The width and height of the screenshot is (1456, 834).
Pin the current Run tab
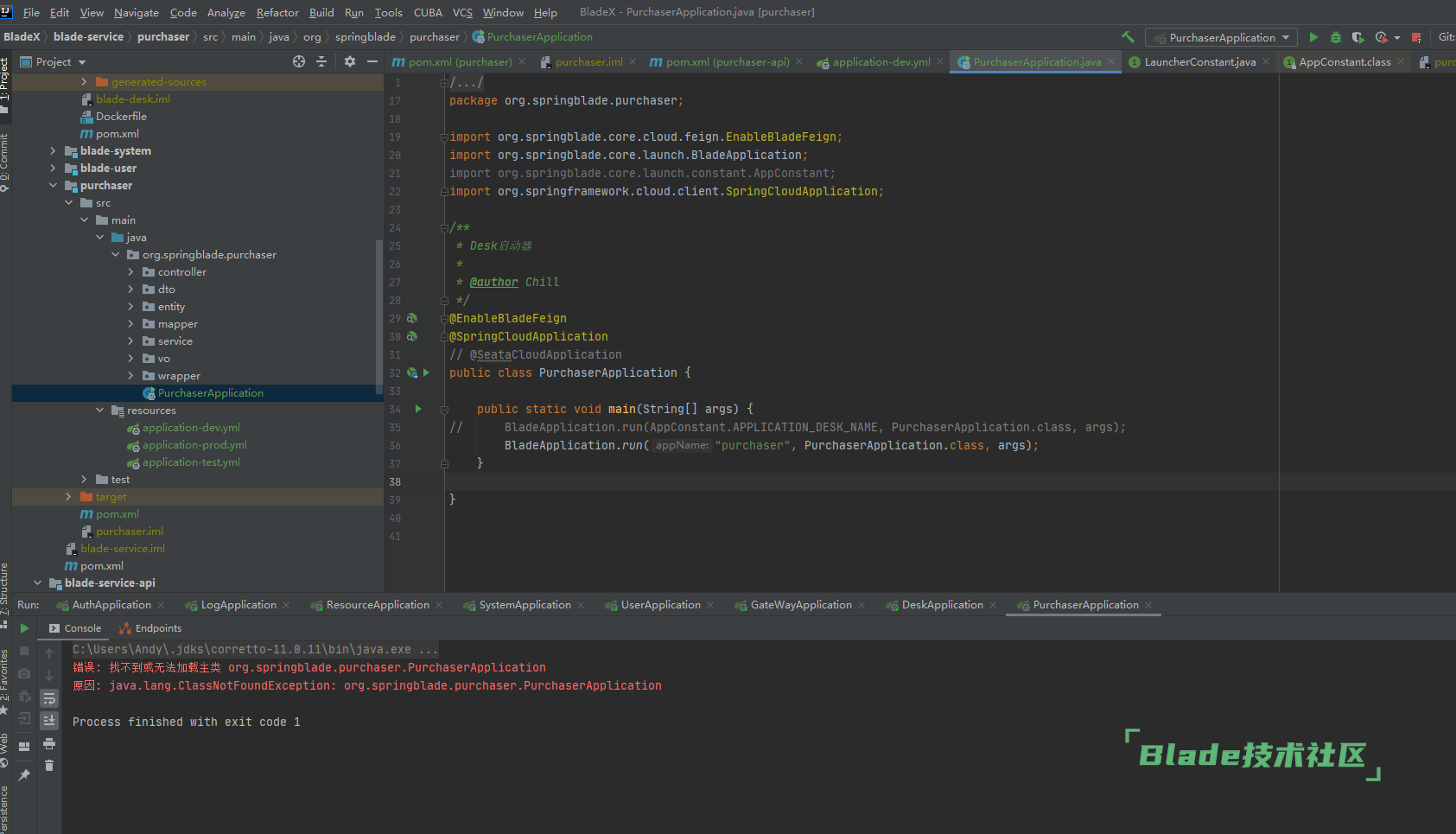[24, 775]
